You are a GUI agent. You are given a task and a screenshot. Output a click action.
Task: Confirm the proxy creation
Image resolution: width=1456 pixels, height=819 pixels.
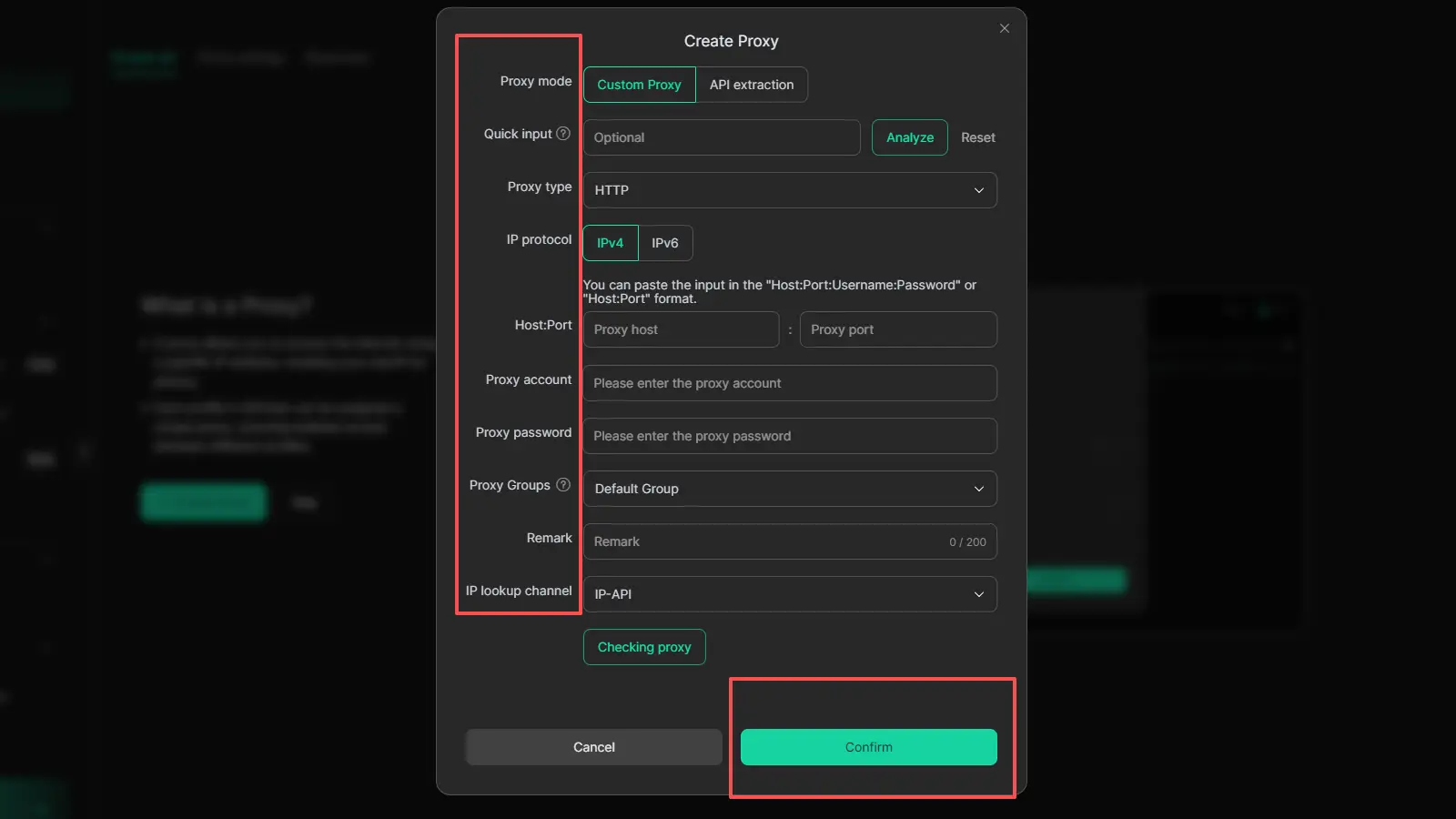868,747
